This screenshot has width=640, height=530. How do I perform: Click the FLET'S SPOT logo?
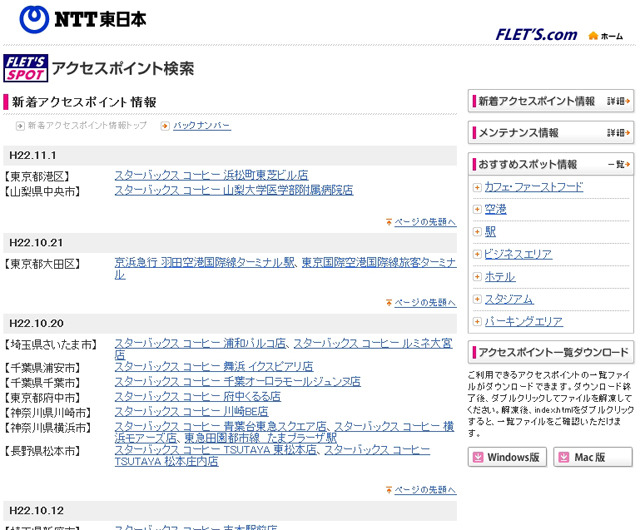26,68
